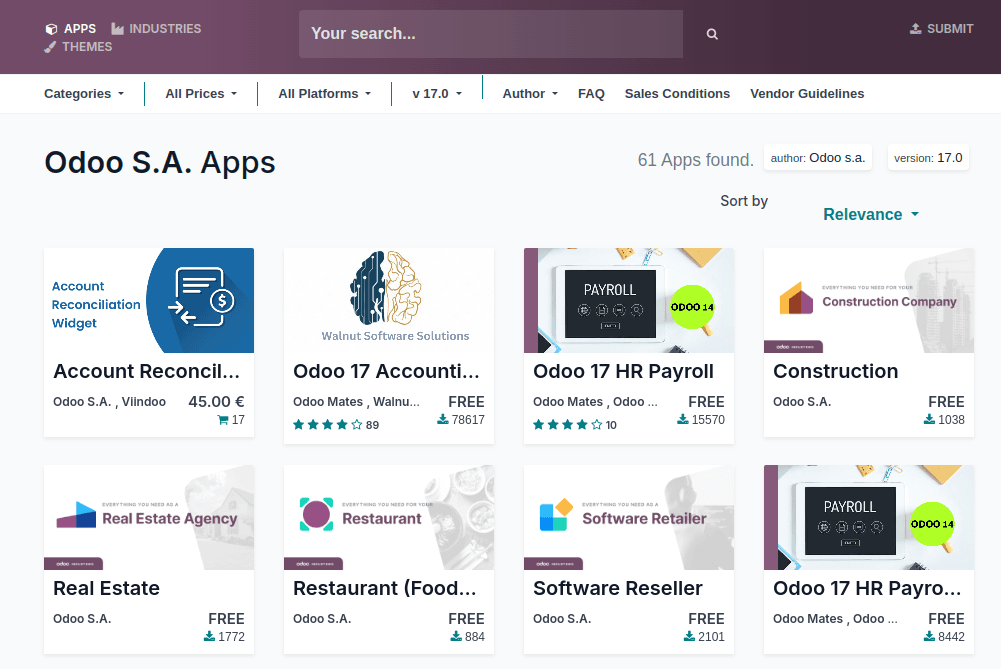
Task: Click the Construction app title
Action: click(836, 372)
